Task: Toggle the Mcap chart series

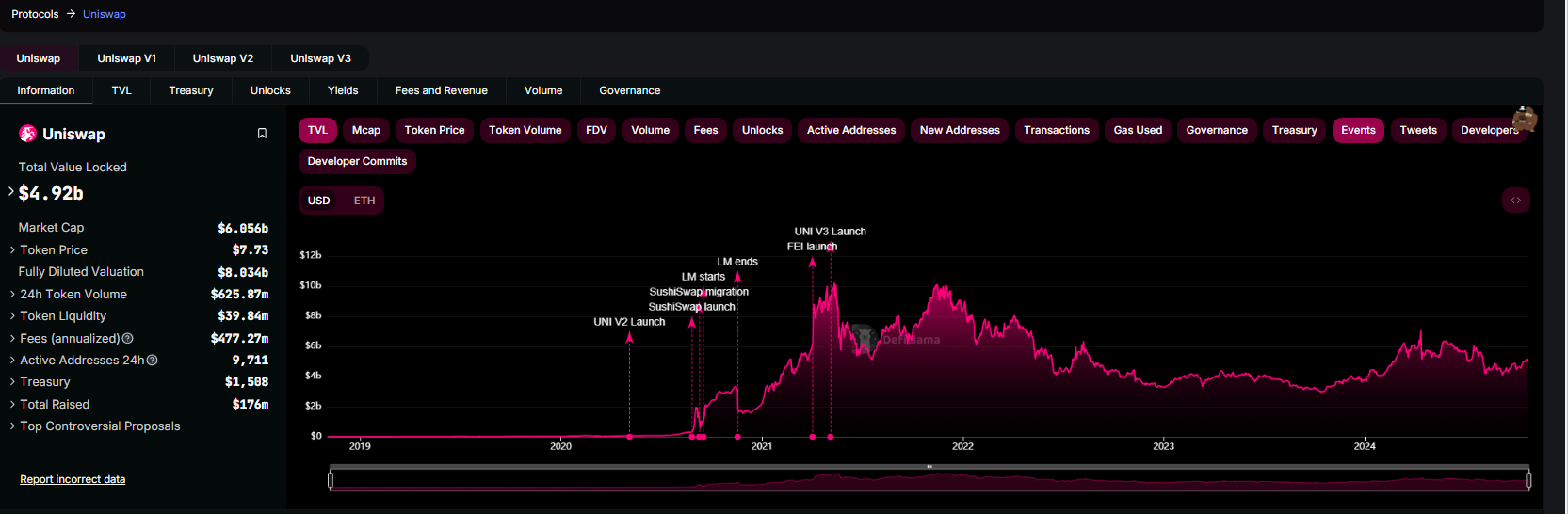Action: (x=365, y=130)
